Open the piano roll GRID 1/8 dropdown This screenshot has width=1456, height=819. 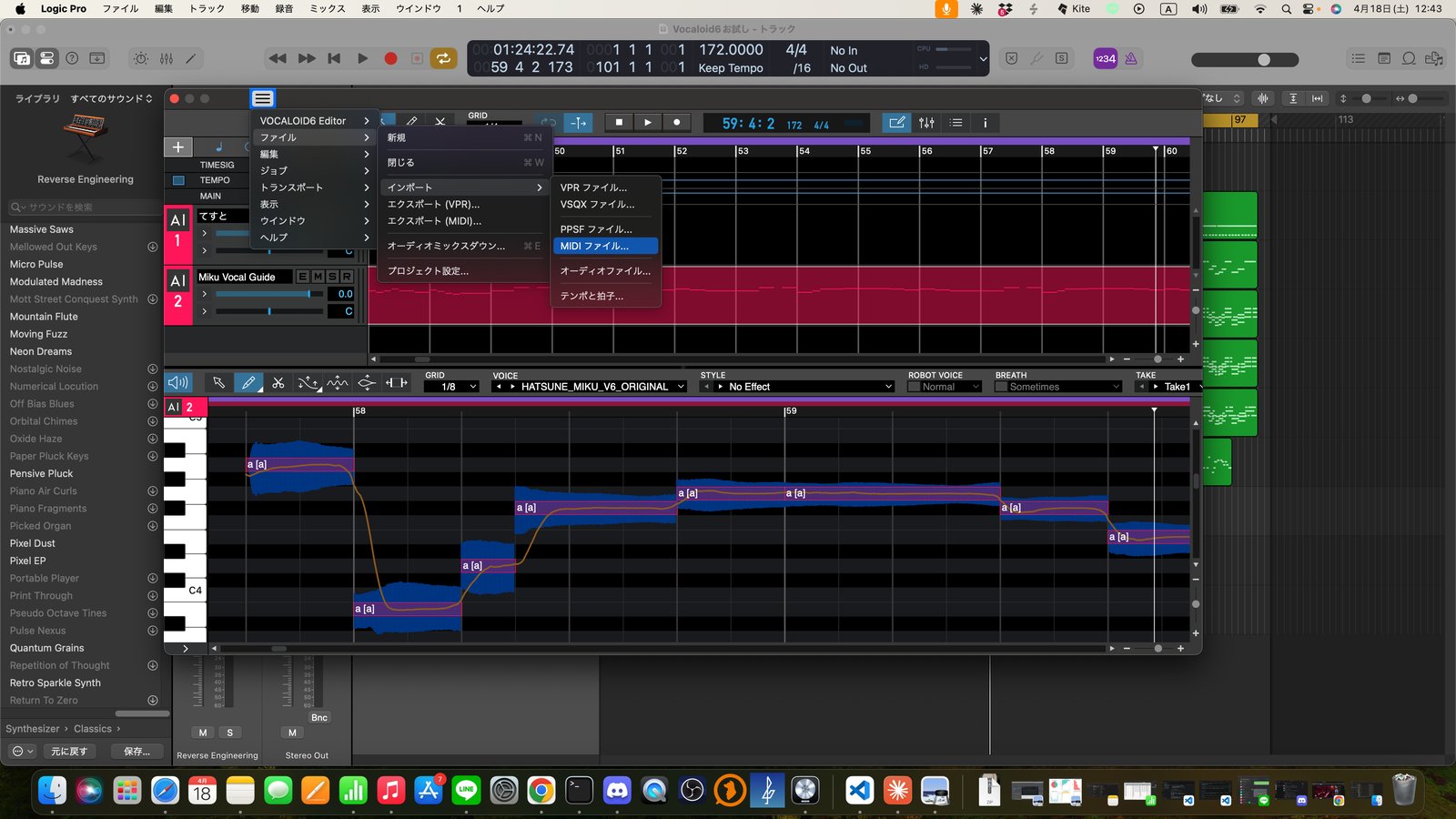coord(451,387)
